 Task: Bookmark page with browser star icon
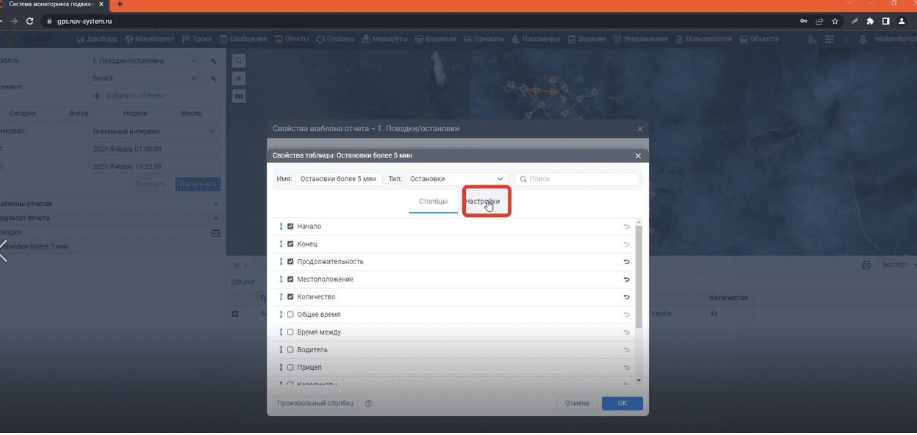(x=834, y=20)
